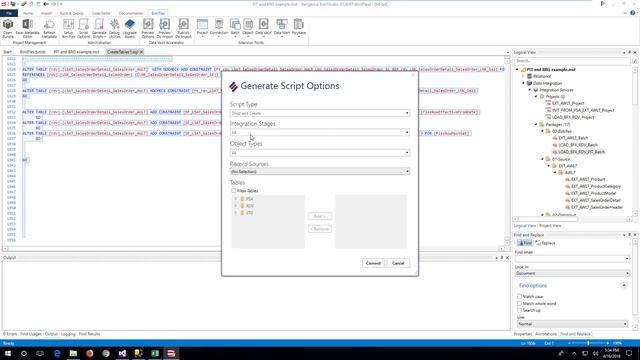Select the PSA folder in Tables list

[249, 199]
